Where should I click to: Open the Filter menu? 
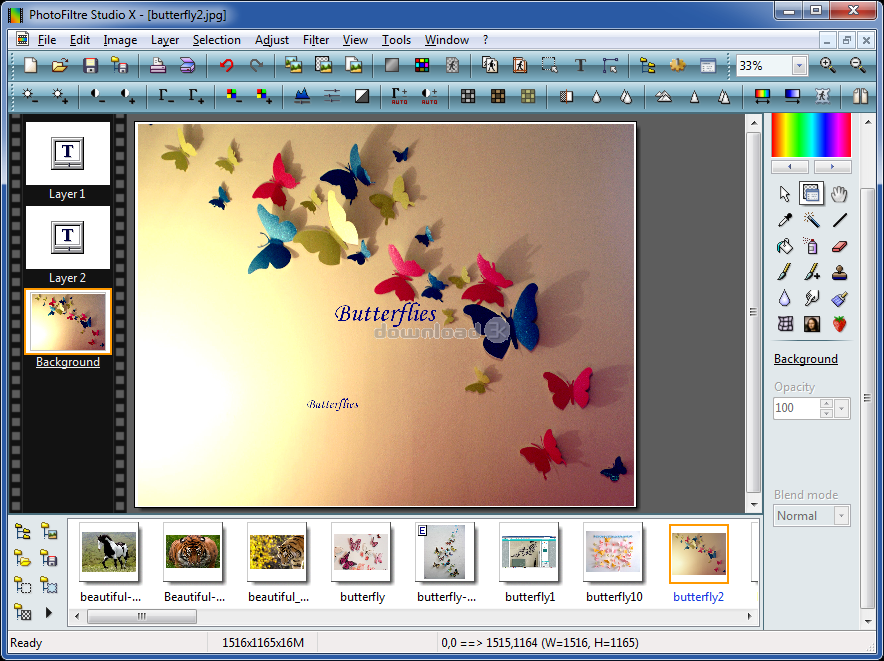(315, 40)
